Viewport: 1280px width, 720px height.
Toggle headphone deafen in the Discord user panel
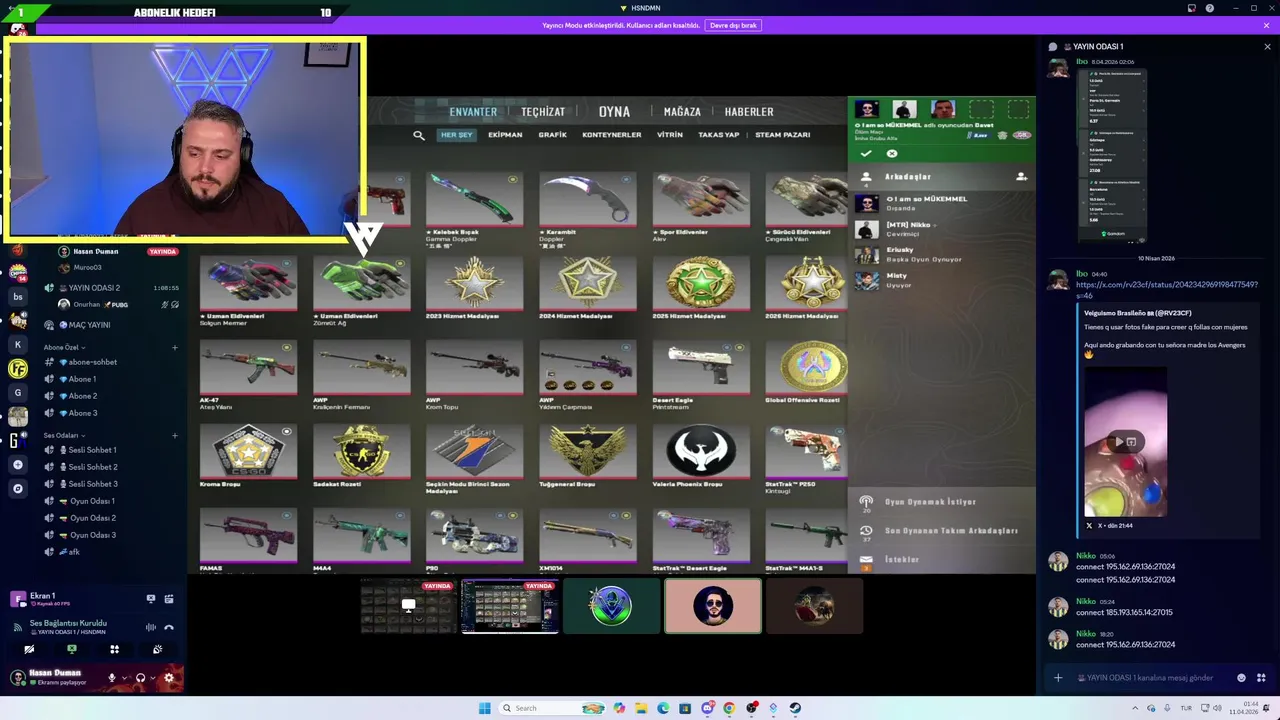point(140,677)
